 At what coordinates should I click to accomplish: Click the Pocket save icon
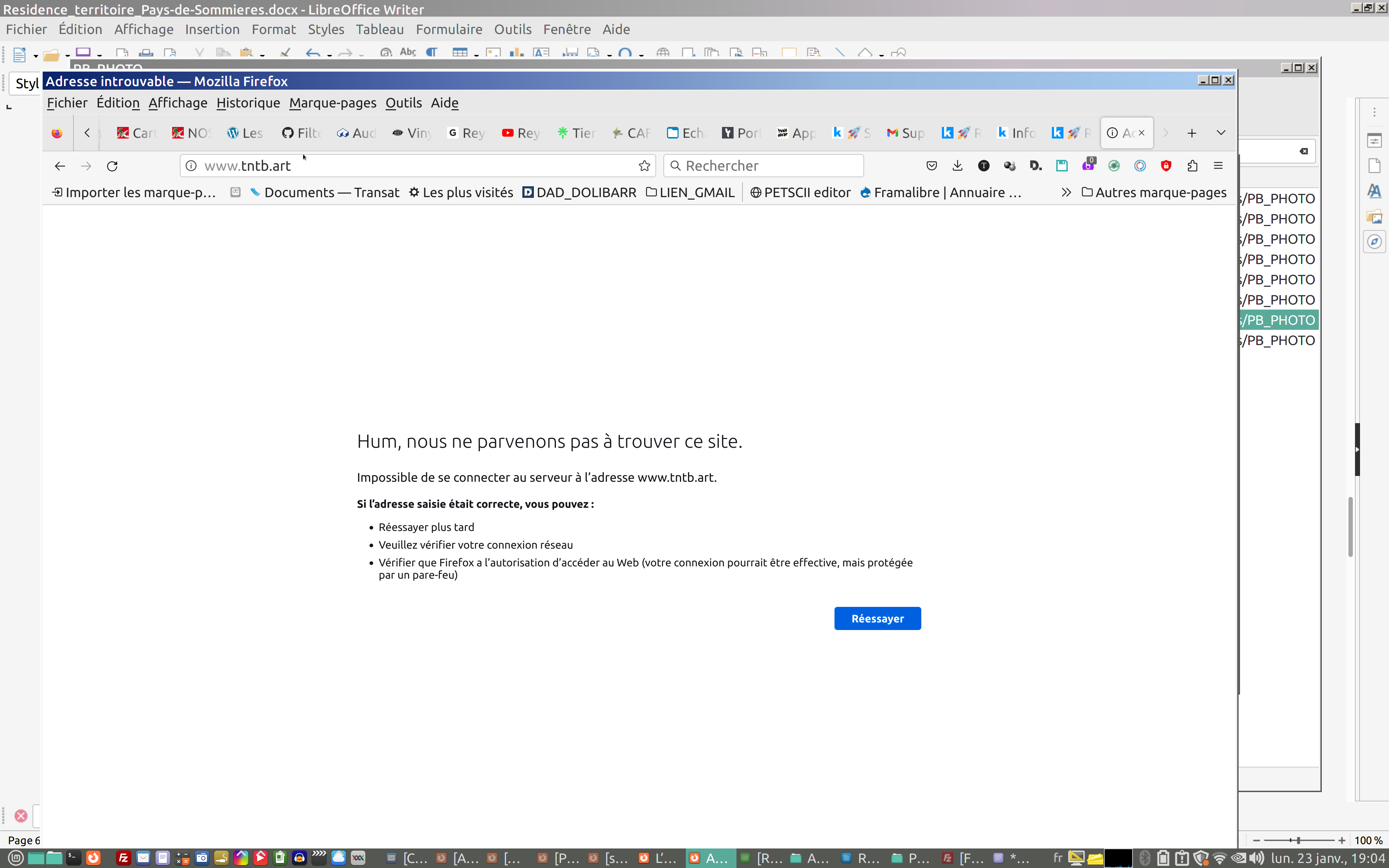point(931,166)
